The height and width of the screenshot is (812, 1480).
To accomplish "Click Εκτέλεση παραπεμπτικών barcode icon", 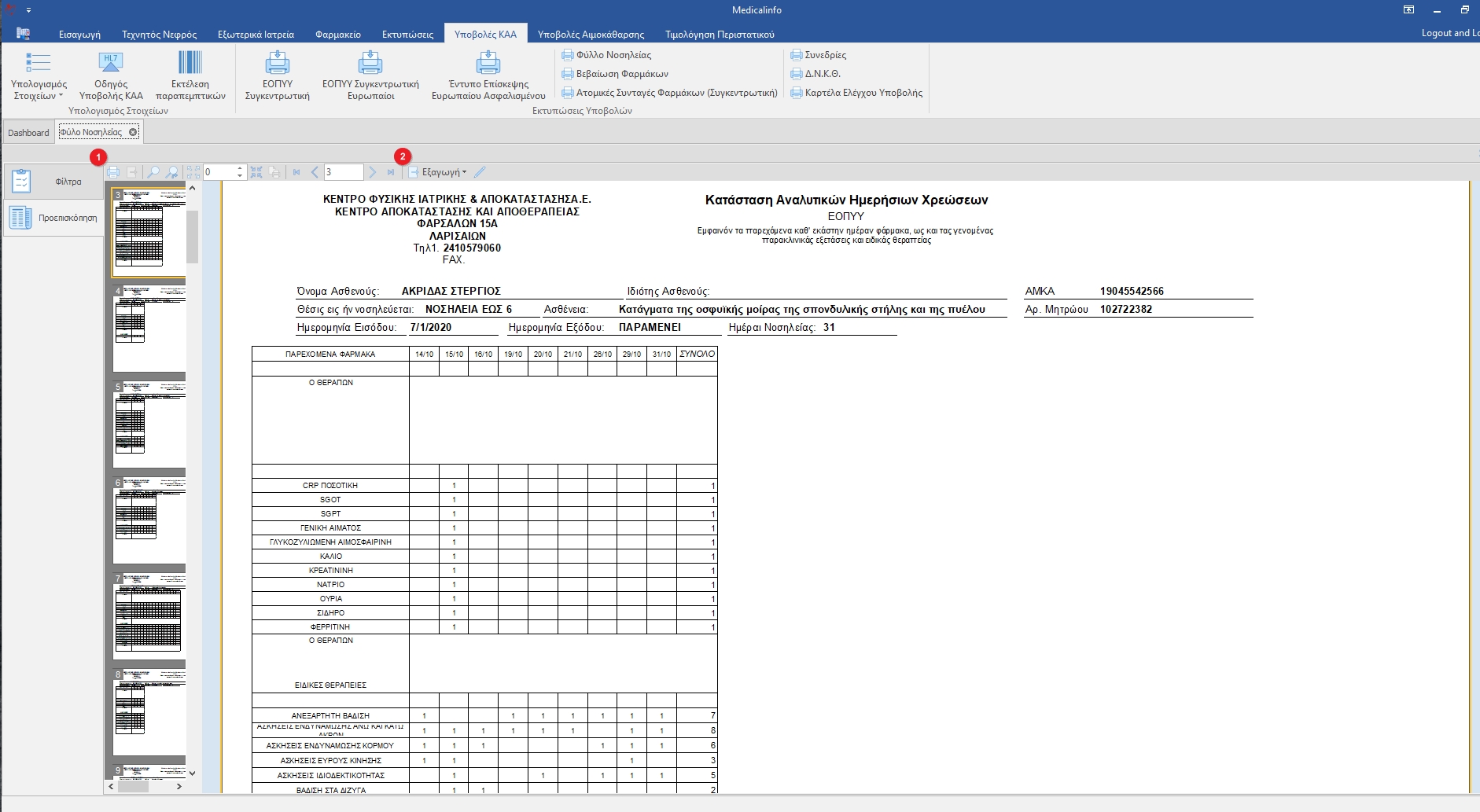I will tap(190, 76).
